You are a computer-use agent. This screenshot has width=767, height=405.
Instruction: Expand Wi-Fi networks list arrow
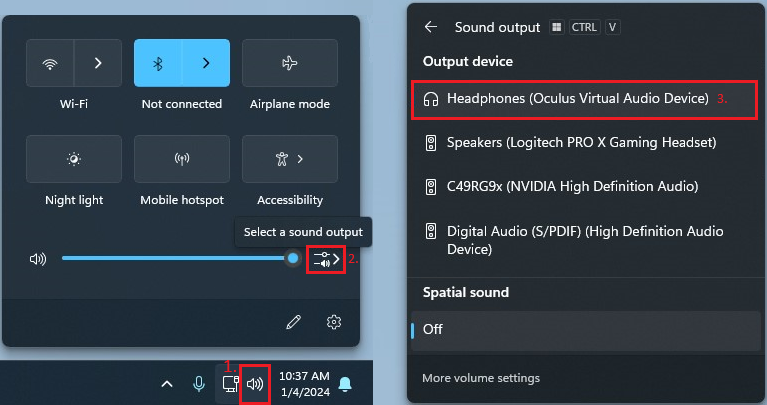pyautogui.click(x=98, y=63)
